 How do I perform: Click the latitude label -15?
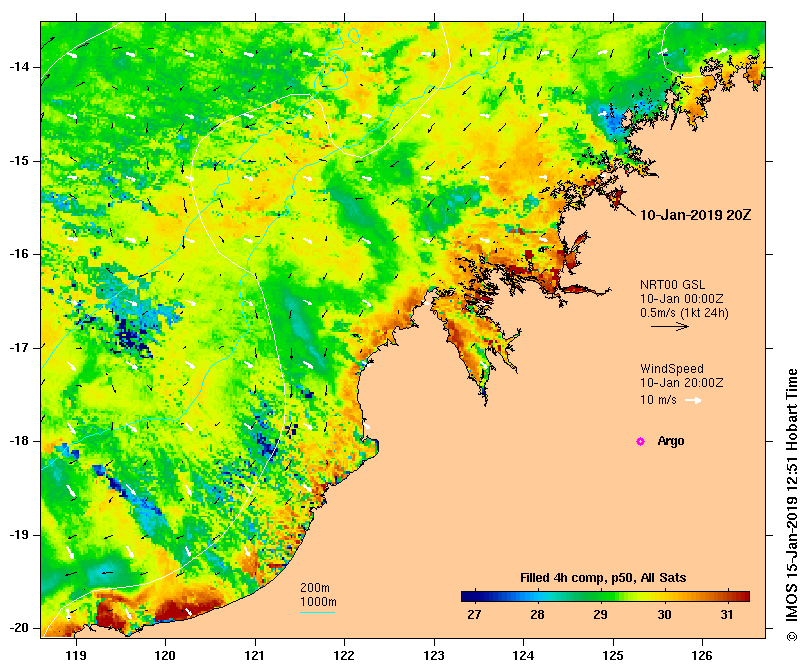[20, 161]
